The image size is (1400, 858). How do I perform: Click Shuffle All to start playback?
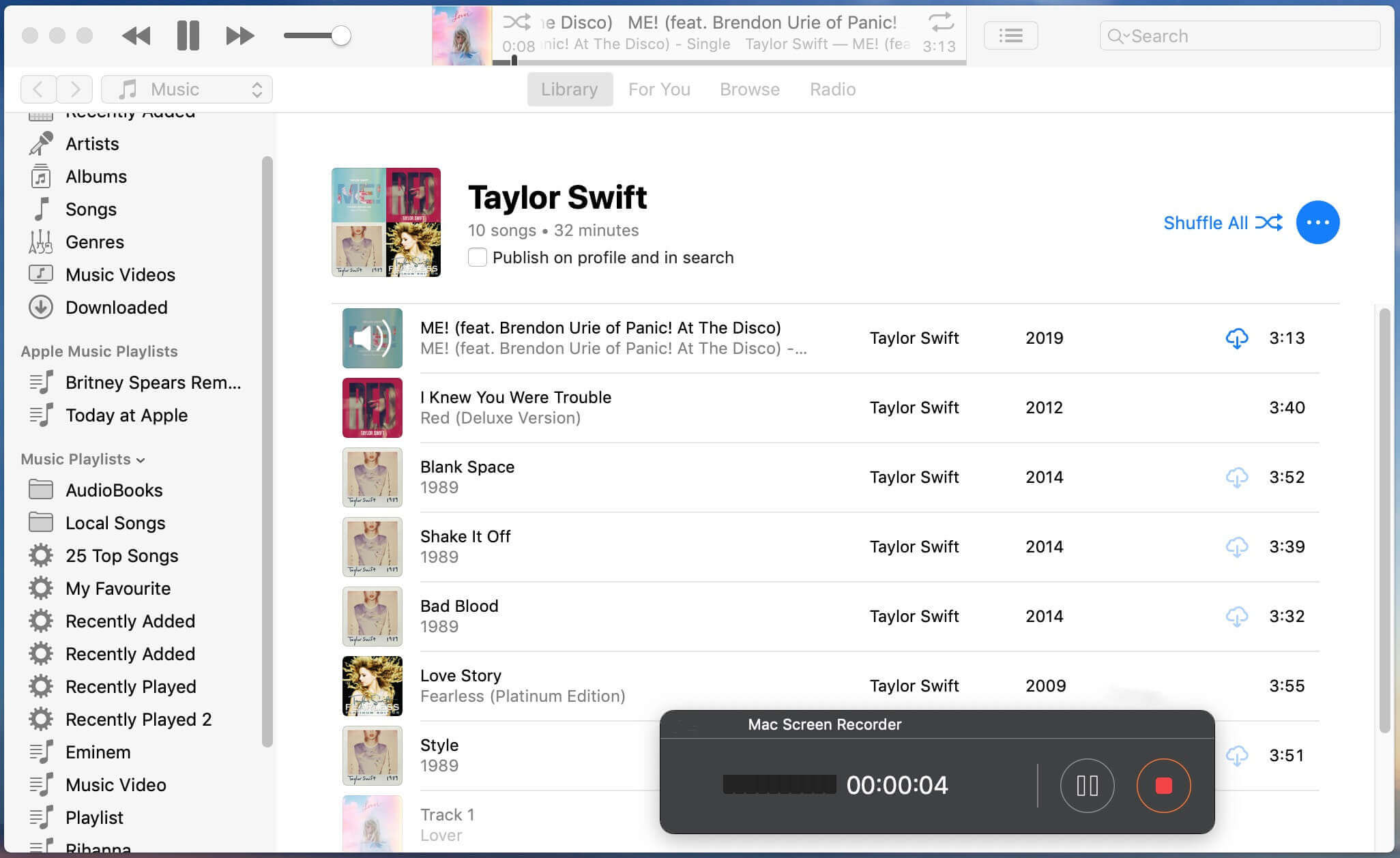click(x=1223, y=222)
